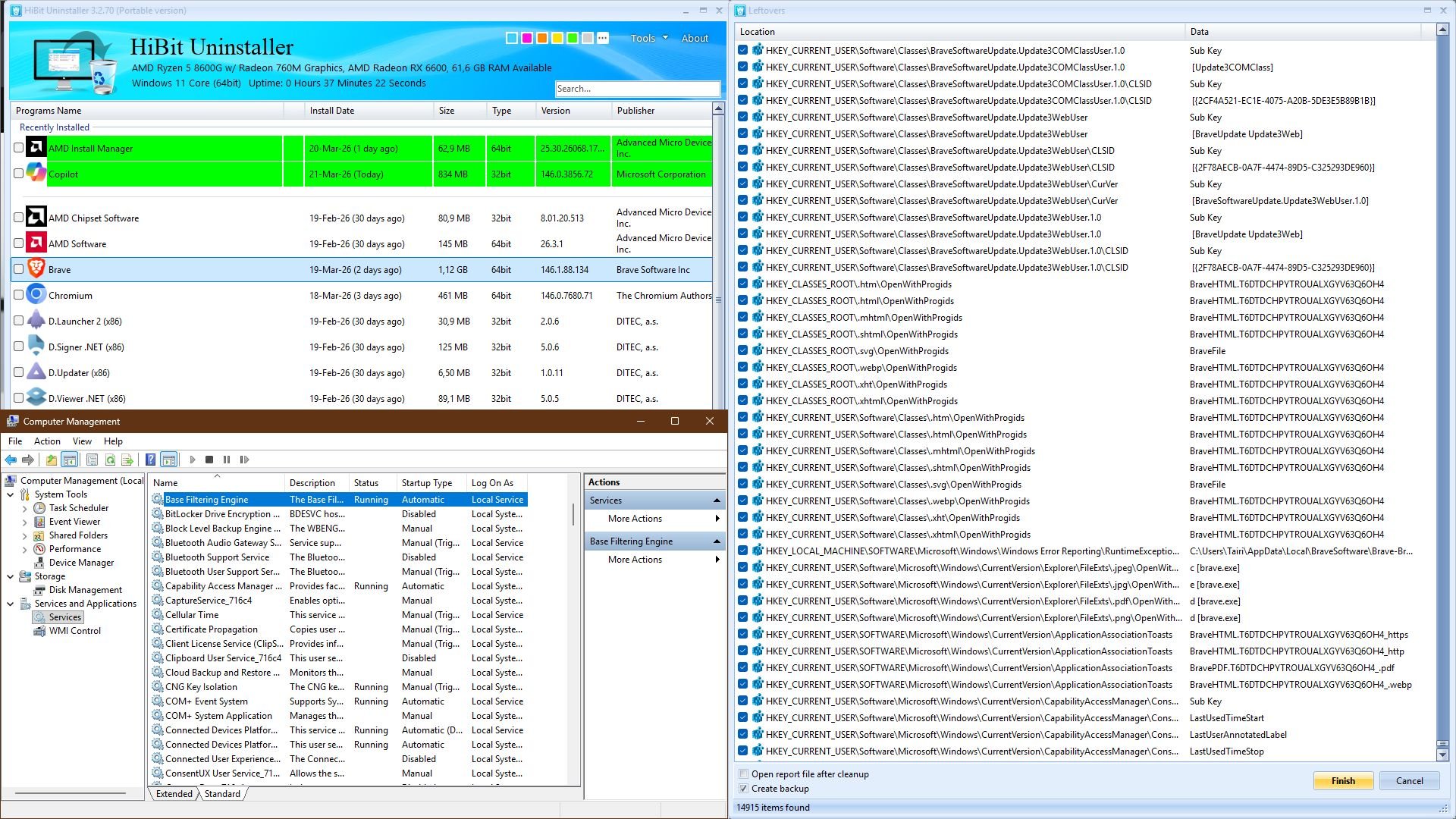Image resolution: width=1456 pixels, height=819 pixels.
Task: Click the Pause Service toolbar icon
Action: tap(227, 460)
